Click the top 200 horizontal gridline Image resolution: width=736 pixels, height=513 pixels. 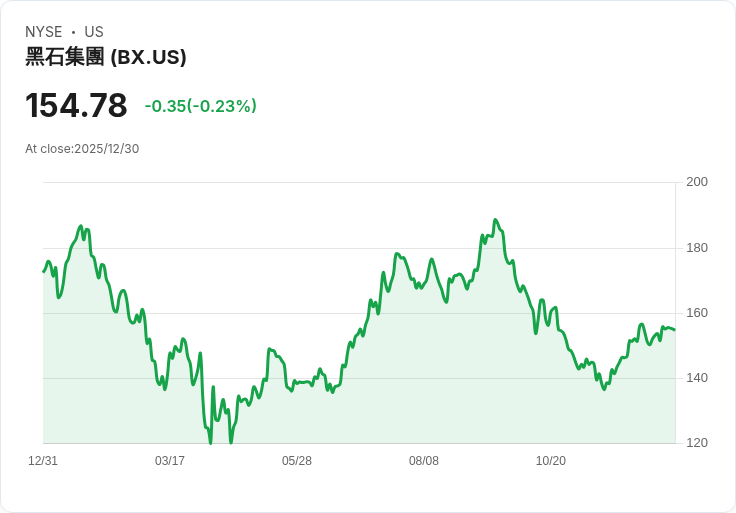[x=358, y=182]
